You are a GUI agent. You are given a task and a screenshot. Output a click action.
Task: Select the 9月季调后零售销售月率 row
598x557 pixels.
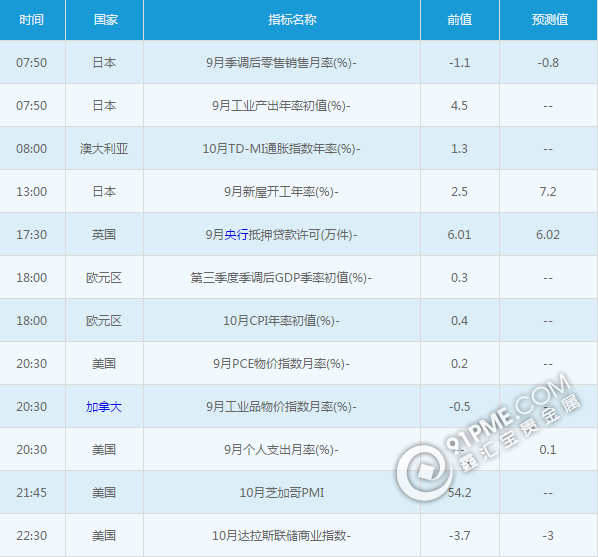tap(299, 62)
